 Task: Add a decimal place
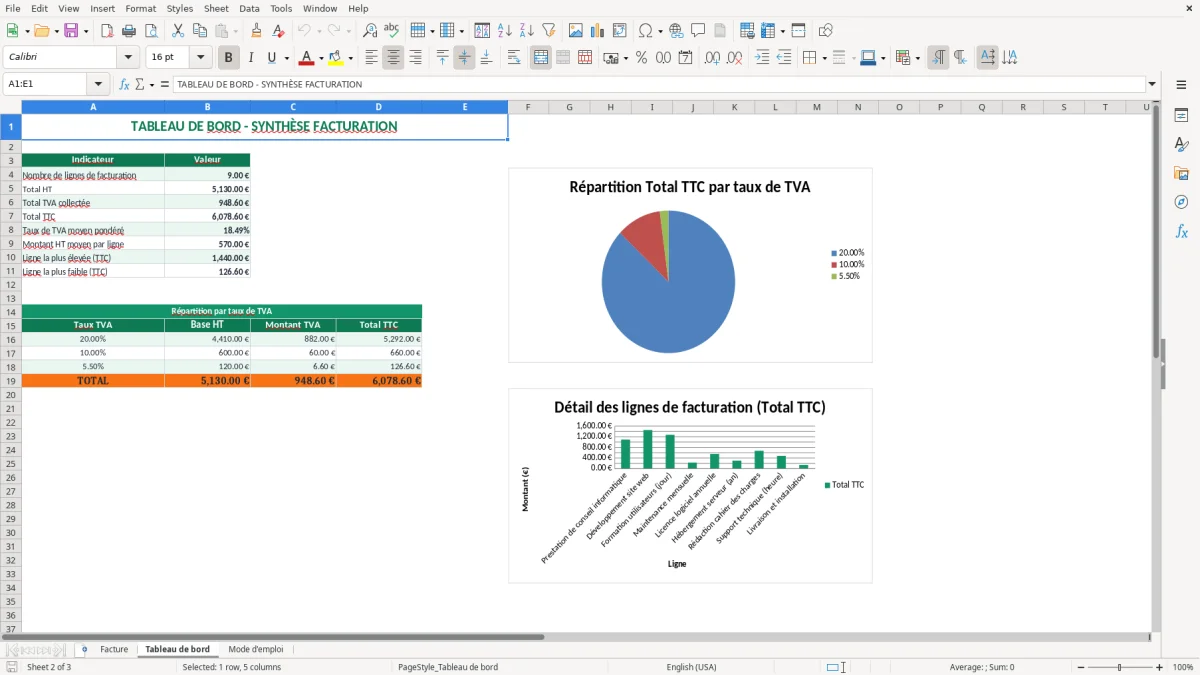[712, 58]
